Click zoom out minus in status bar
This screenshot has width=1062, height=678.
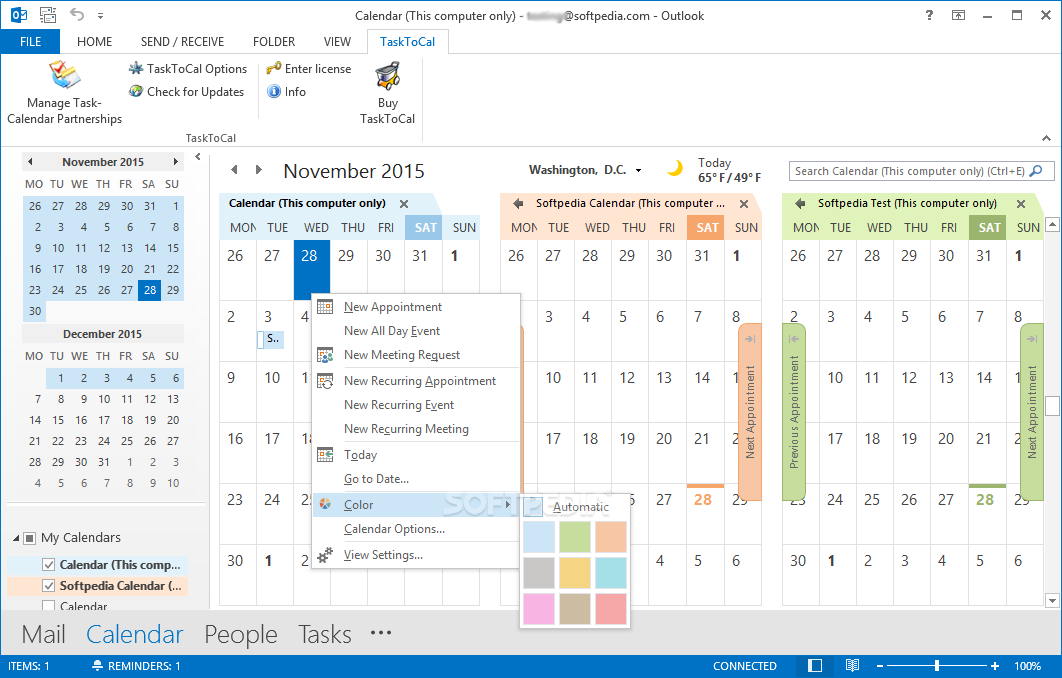(x=880, y=666)
